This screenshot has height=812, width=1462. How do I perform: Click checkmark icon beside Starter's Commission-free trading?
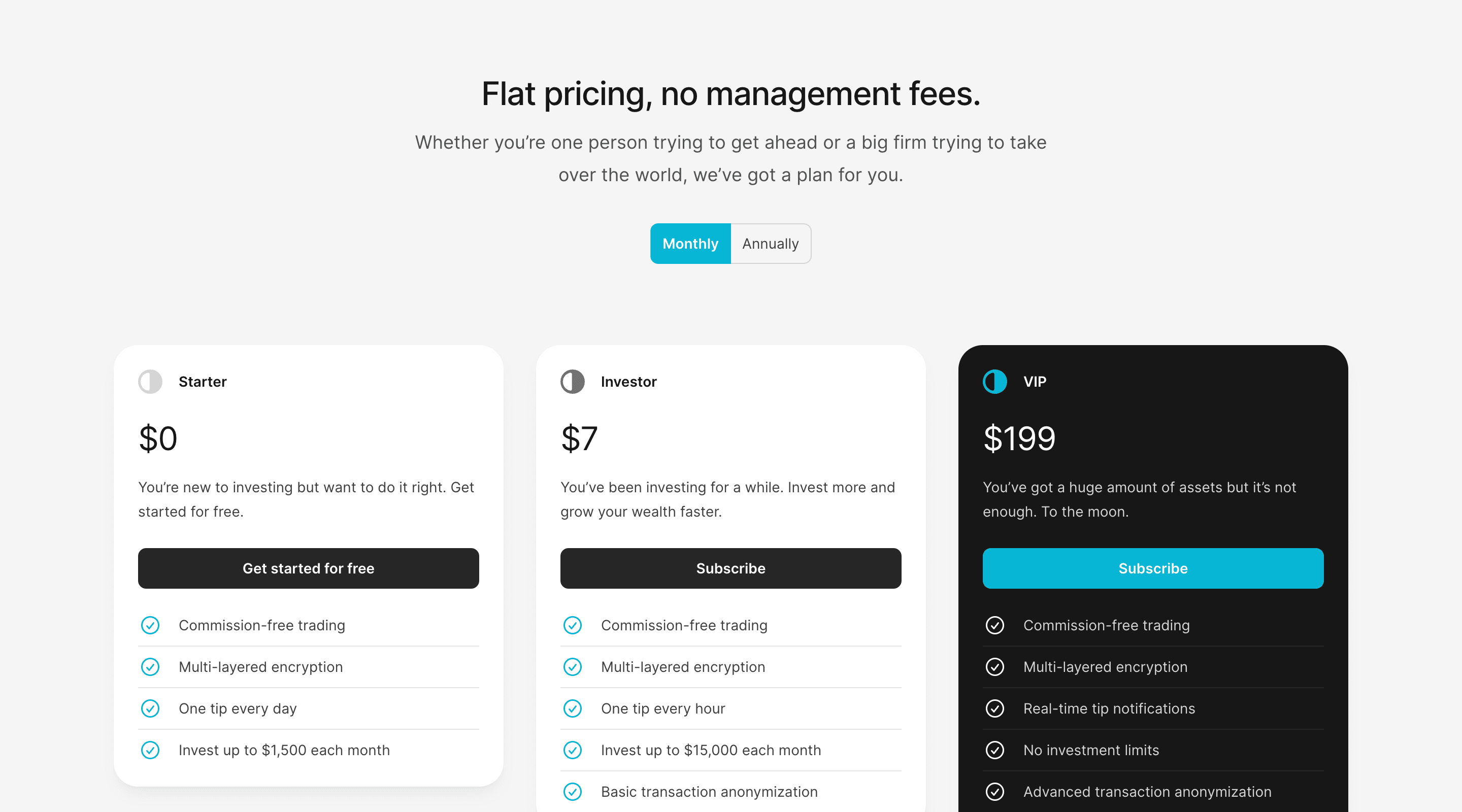pyautogui.click(x=150, y=625)
